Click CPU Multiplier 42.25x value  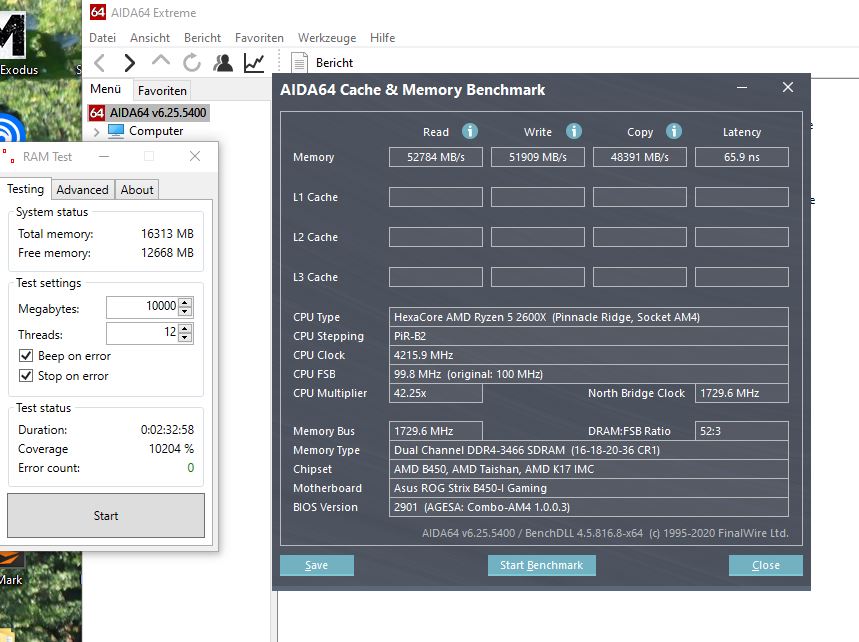436,393
